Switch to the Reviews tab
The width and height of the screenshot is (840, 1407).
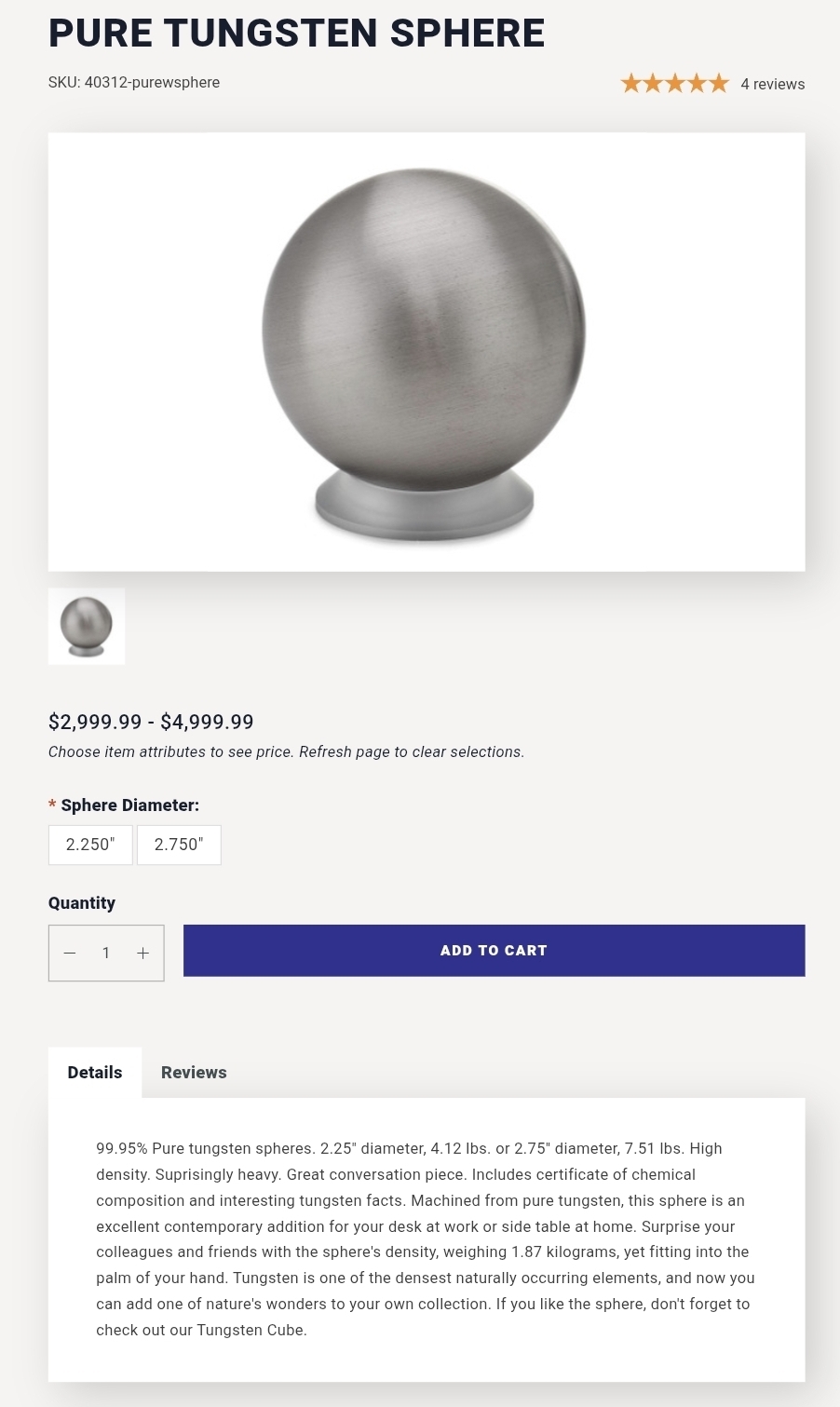[194, 1073]
